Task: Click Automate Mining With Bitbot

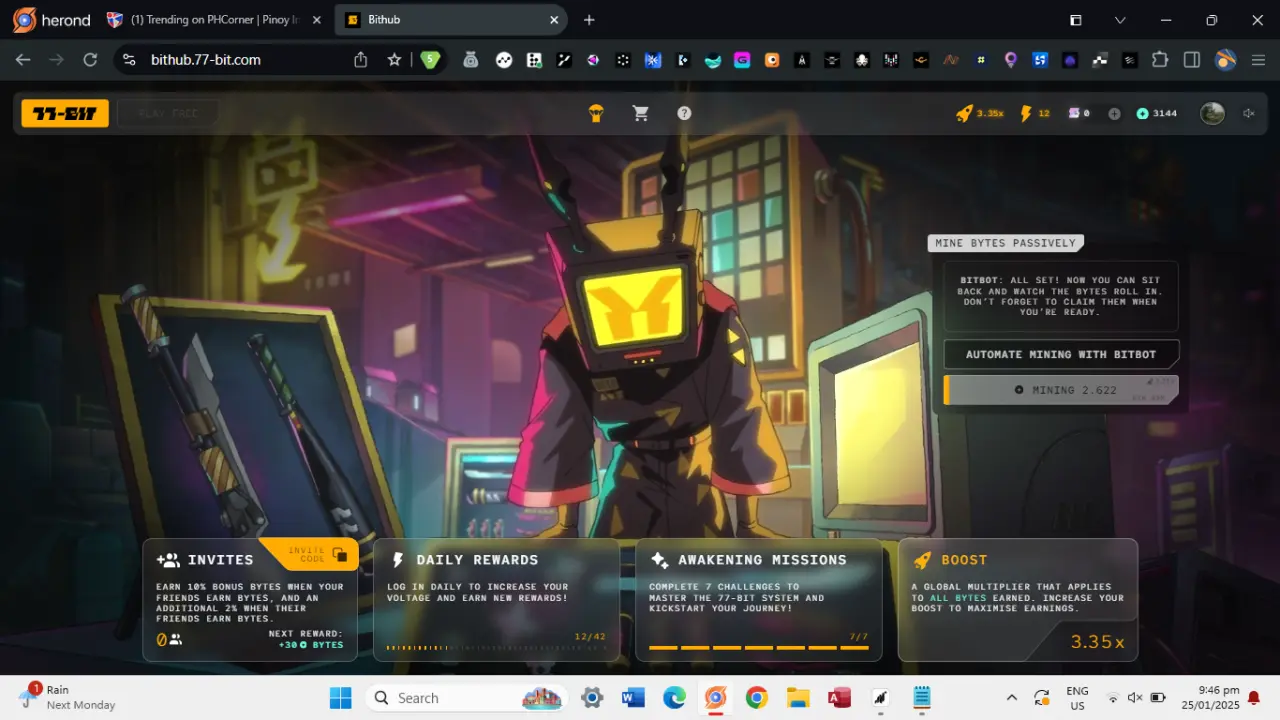Action: point(1061,355)
